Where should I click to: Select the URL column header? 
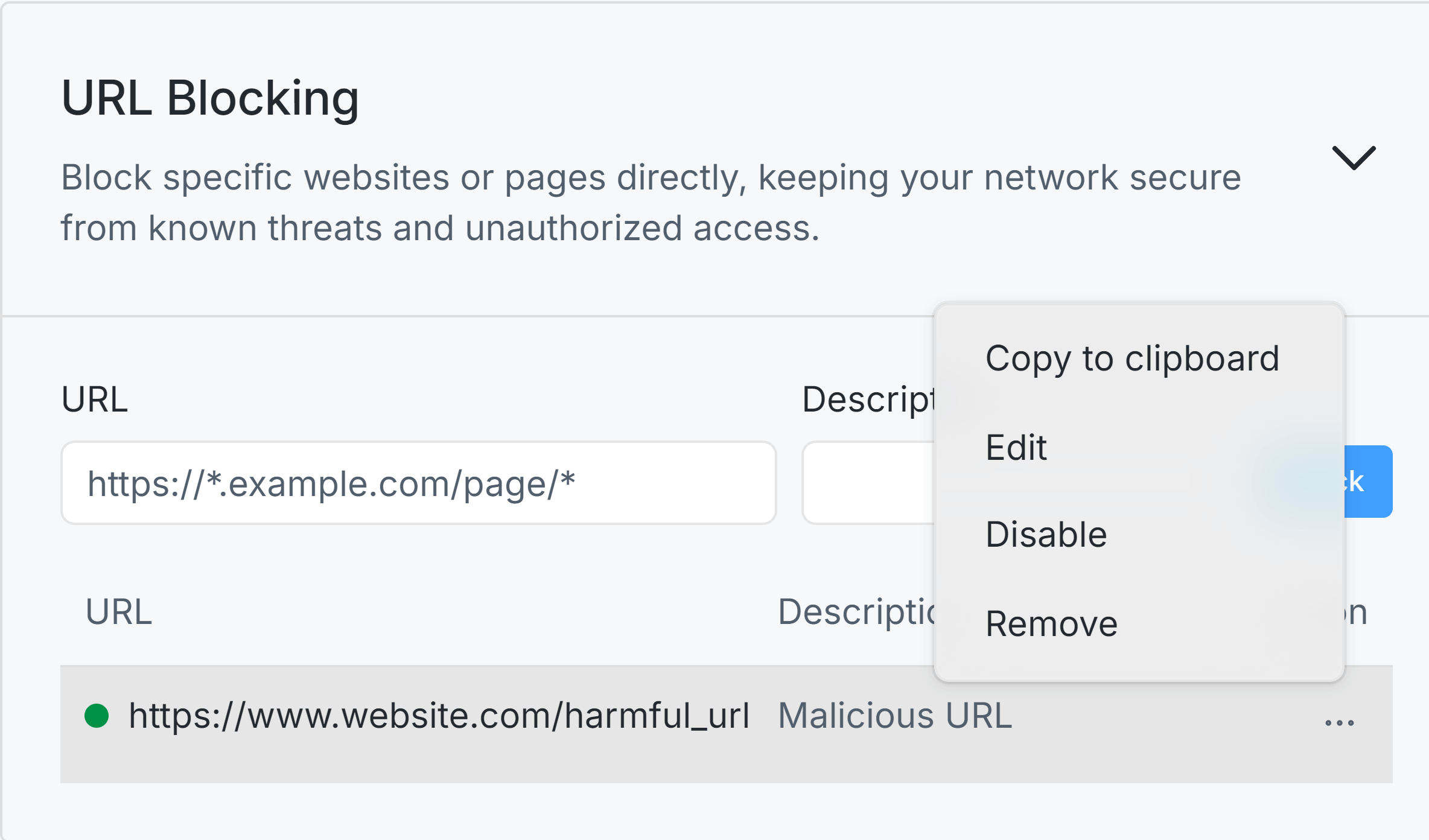click(x=119, y=611)
